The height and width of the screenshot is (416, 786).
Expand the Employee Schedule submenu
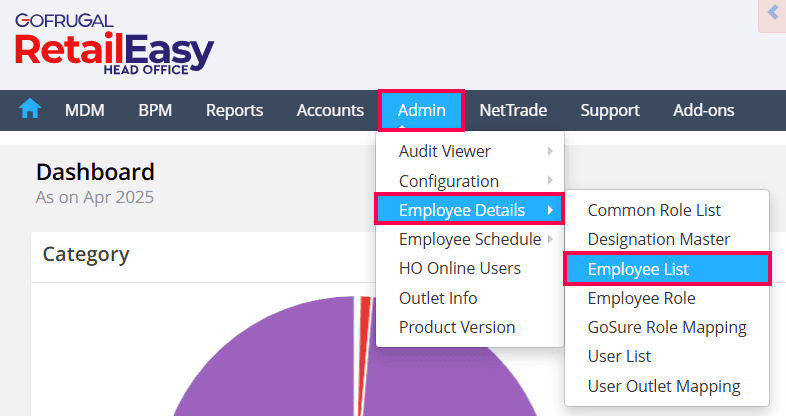click(470, 239)
